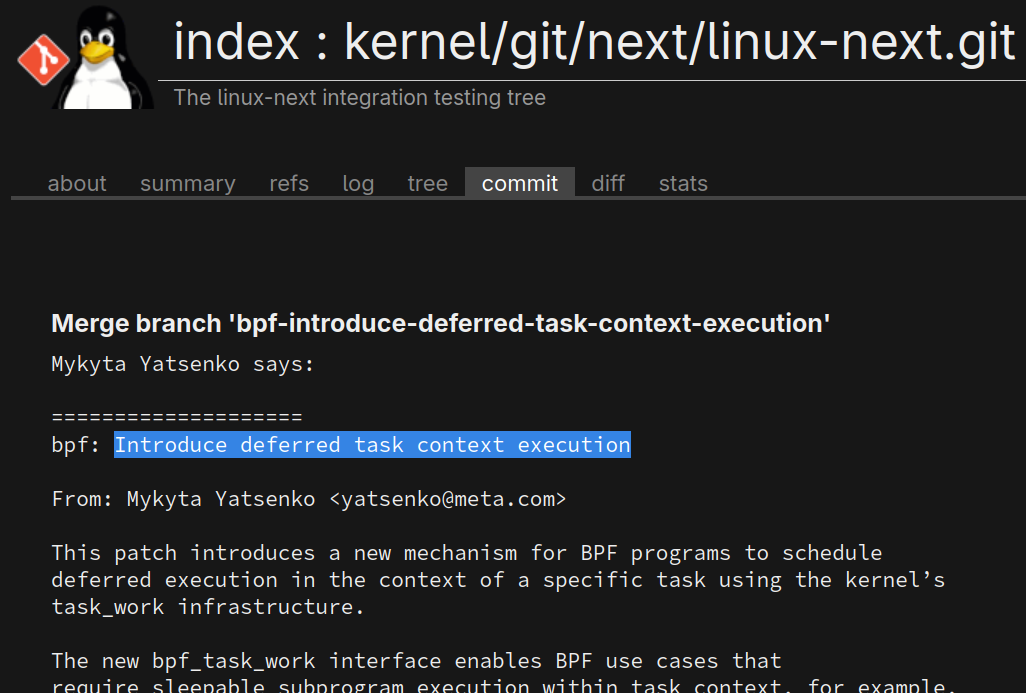Open the kernel/git/next/linux-next.git repository link
This screenshot has height=693, width=1026.
pos(680,42)
